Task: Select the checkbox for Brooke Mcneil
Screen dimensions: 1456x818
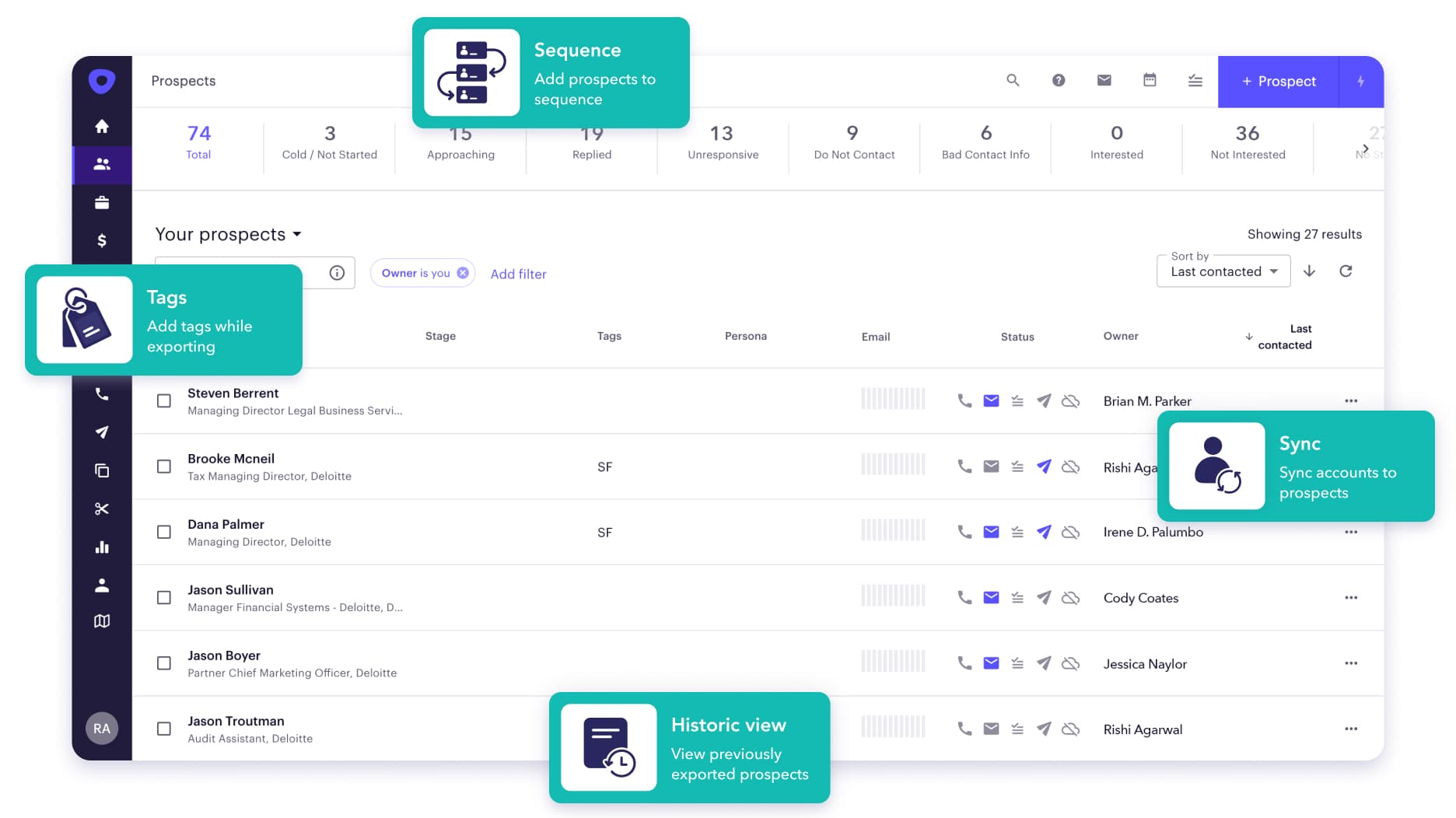Action: pyautogui.click(x=164, y=467)
